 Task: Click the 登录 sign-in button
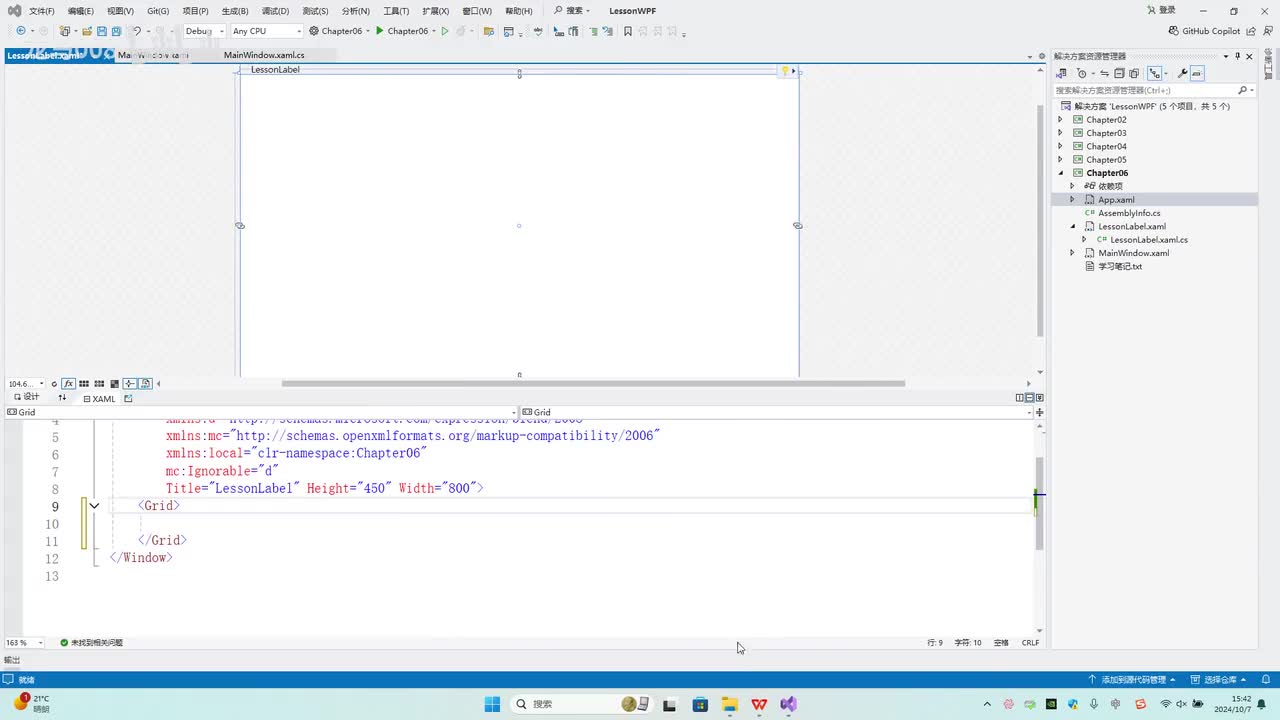tap(1161, 11)
